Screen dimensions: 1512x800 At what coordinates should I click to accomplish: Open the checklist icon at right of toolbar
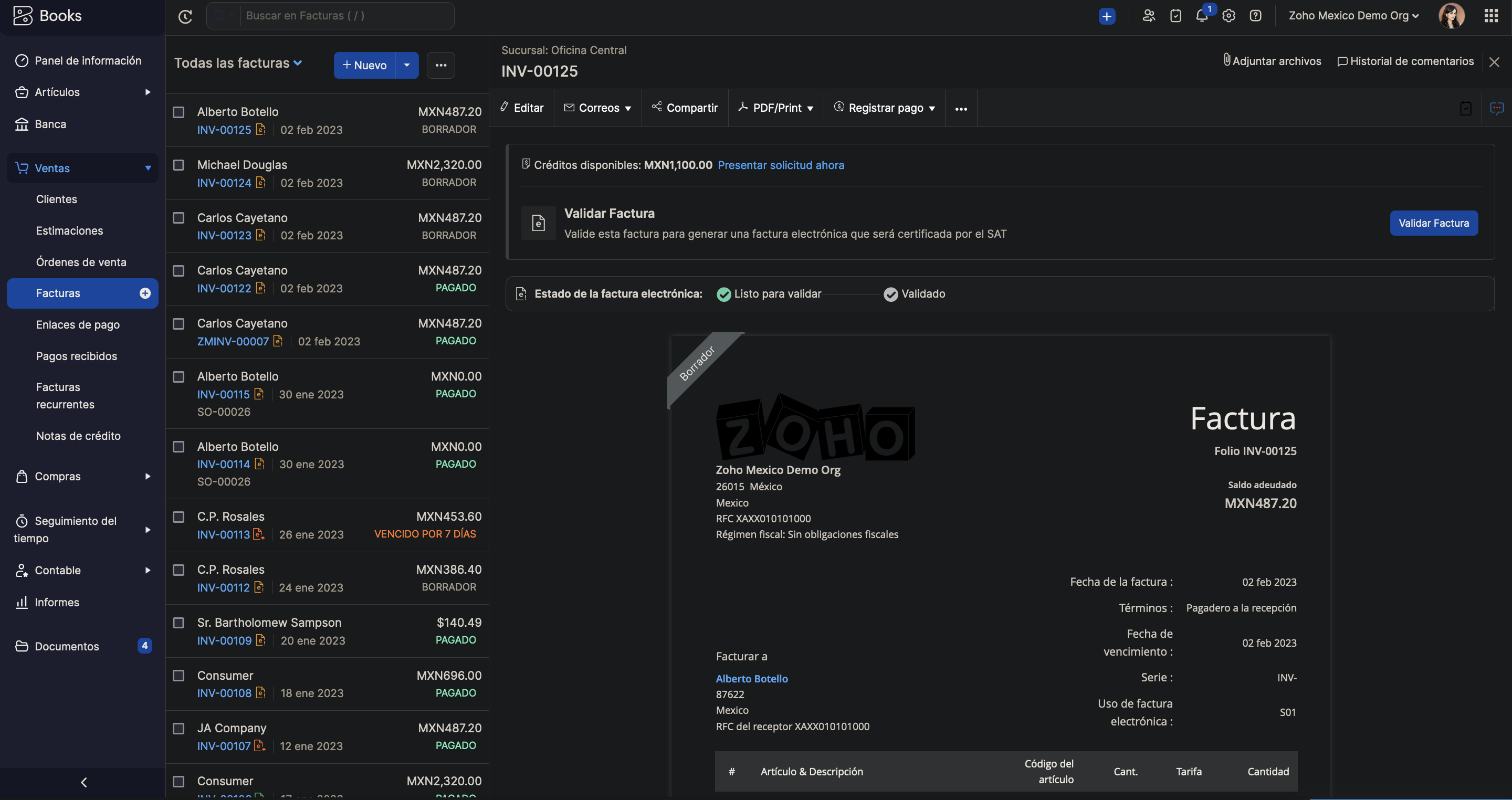pyautogui.click(x=1465, y=108)
